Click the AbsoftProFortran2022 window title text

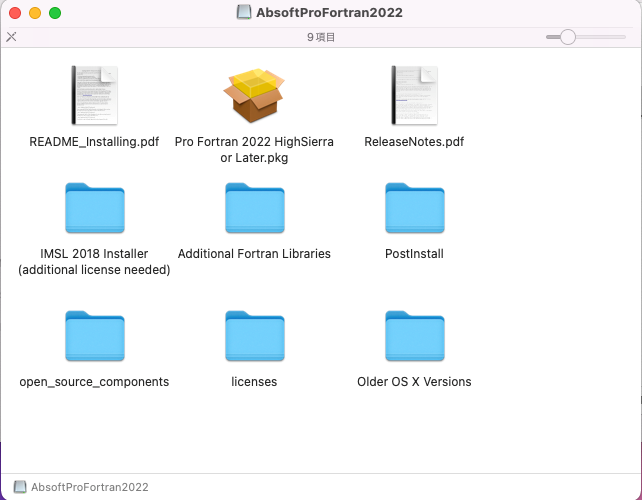coord(329,13)
